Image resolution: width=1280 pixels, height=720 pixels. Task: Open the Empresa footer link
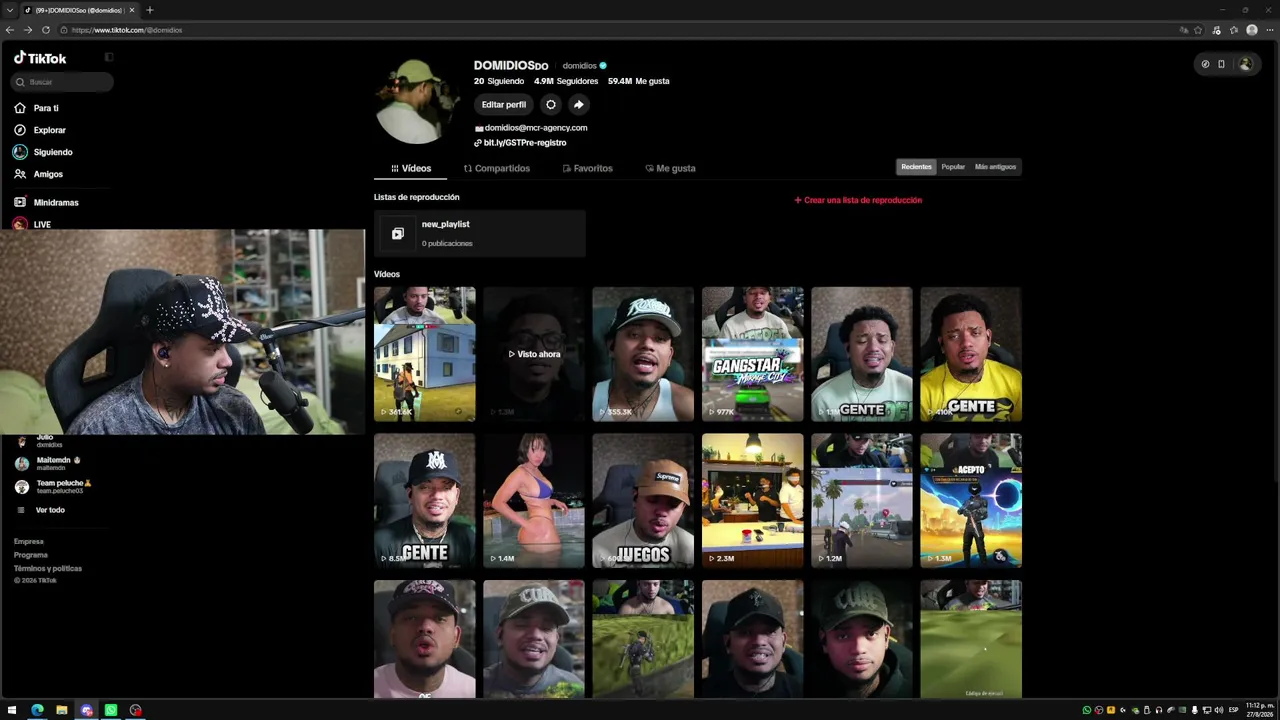(29, 541)
